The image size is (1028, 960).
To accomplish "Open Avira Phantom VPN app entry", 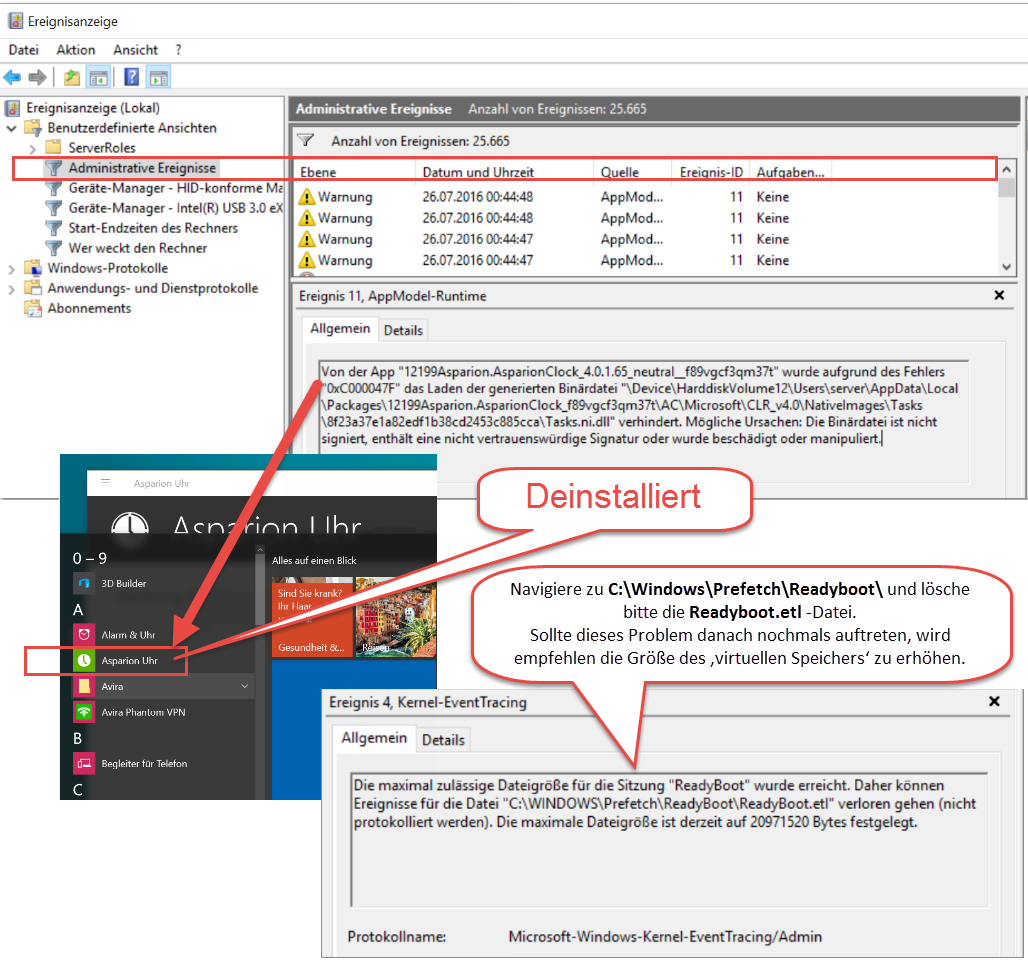I will point(142,712).
